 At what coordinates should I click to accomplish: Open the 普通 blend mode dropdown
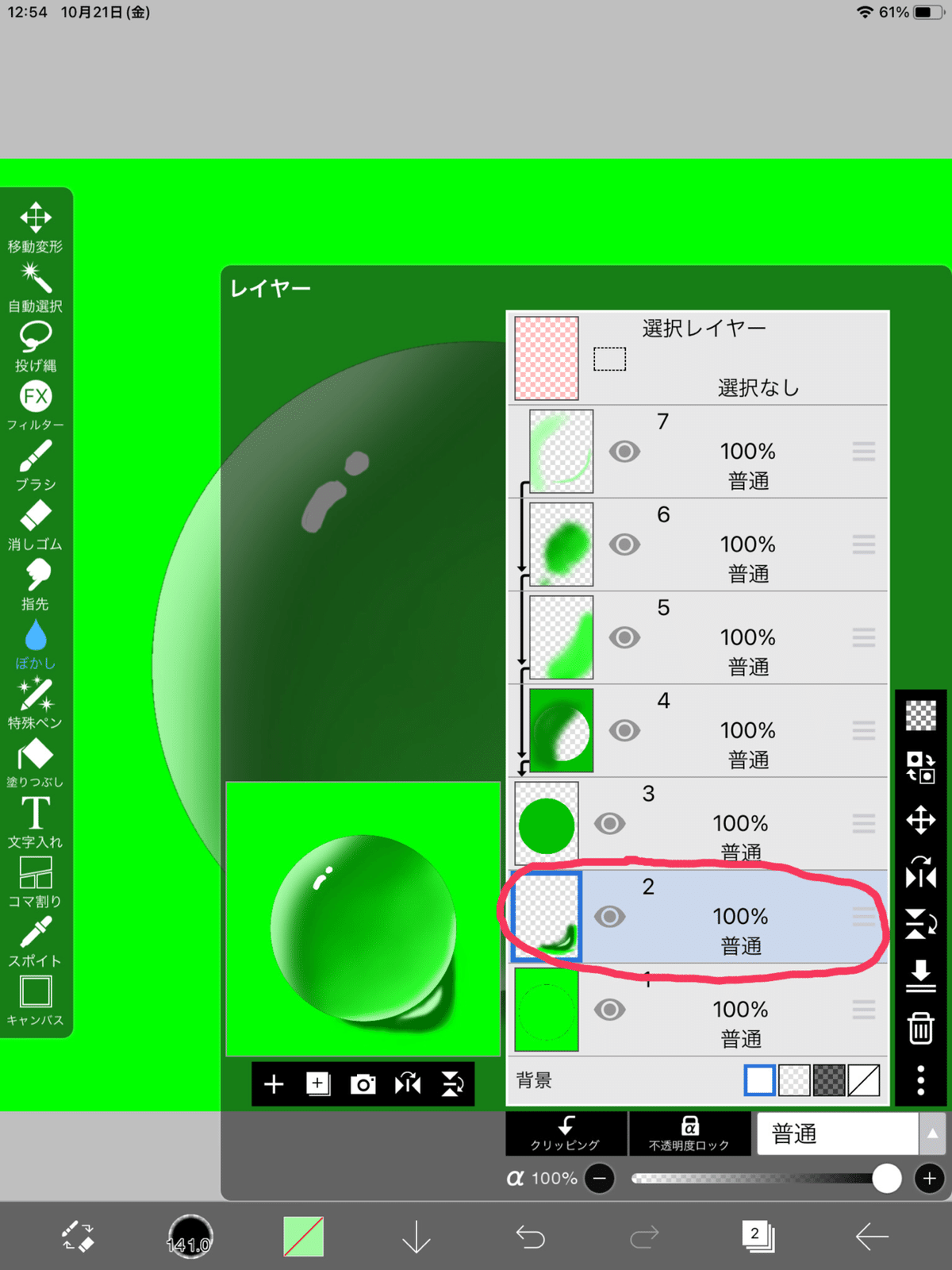[838, 1133]
